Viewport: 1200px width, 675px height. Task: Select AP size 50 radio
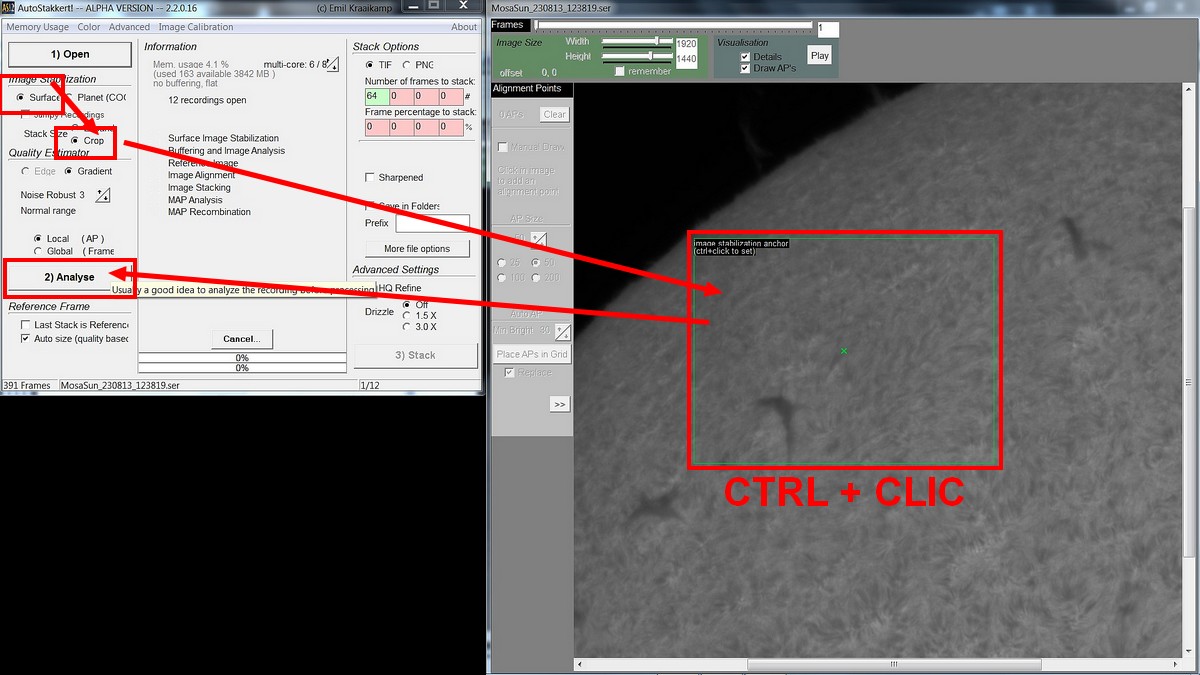pos(537,263)
